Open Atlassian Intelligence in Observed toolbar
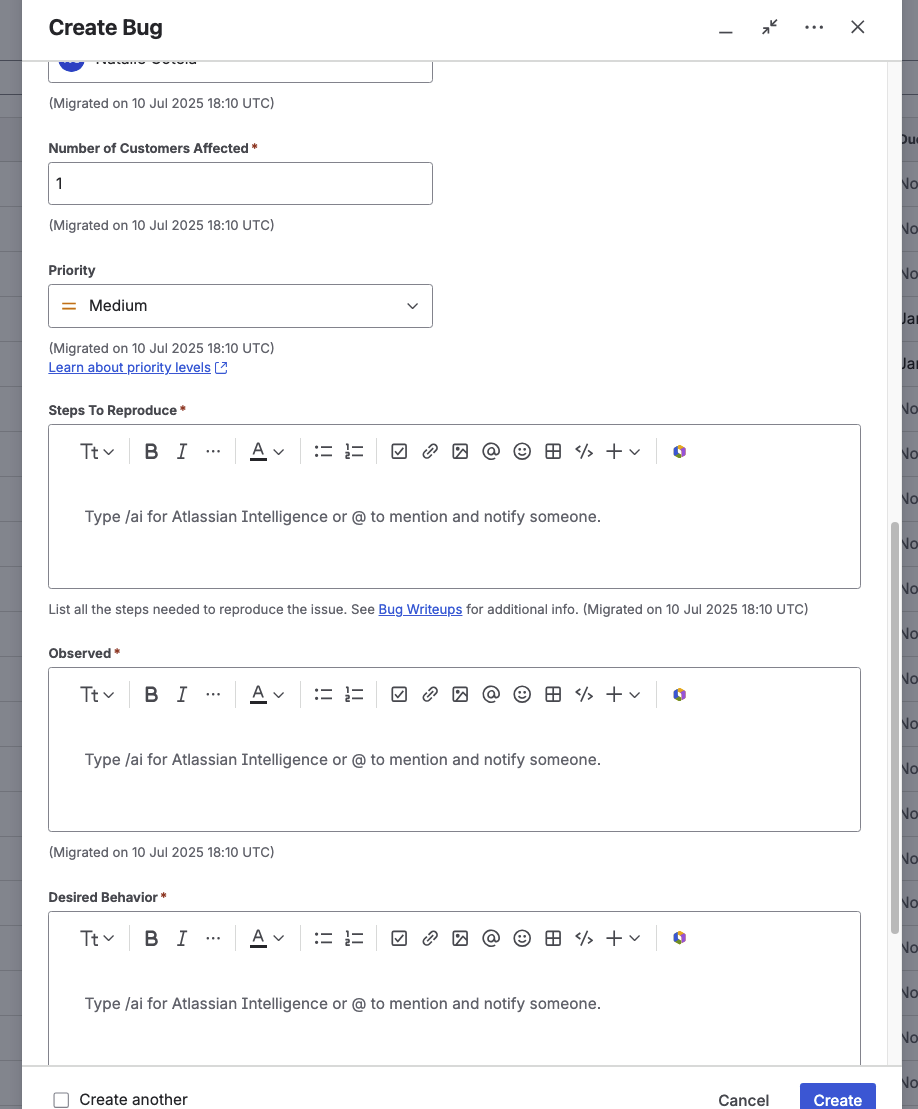Viewport: 918px width, 1109px height. [x=680, y=695]
